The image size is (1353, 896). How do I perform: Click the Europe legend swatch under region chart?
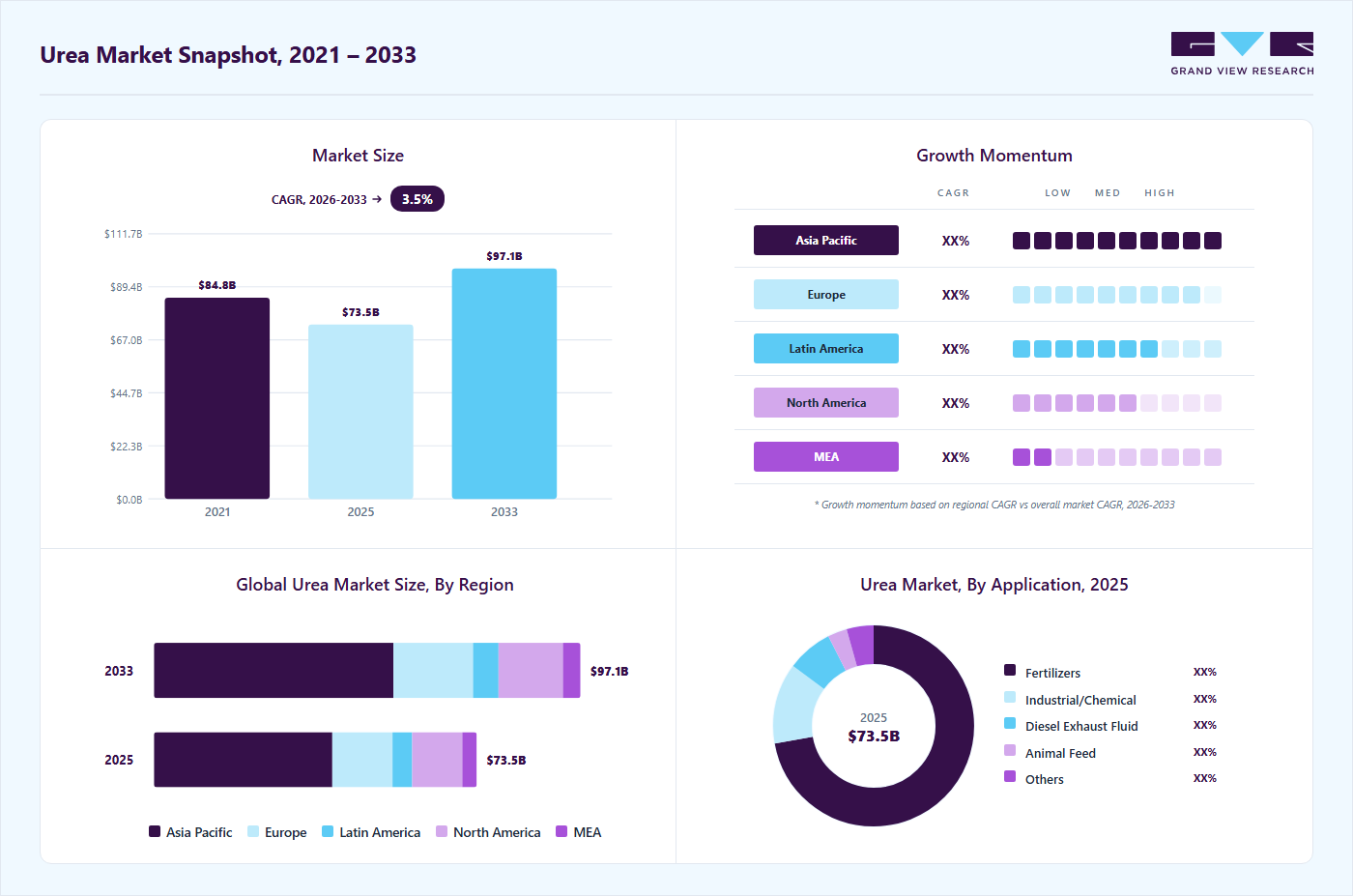click(253, 831)
